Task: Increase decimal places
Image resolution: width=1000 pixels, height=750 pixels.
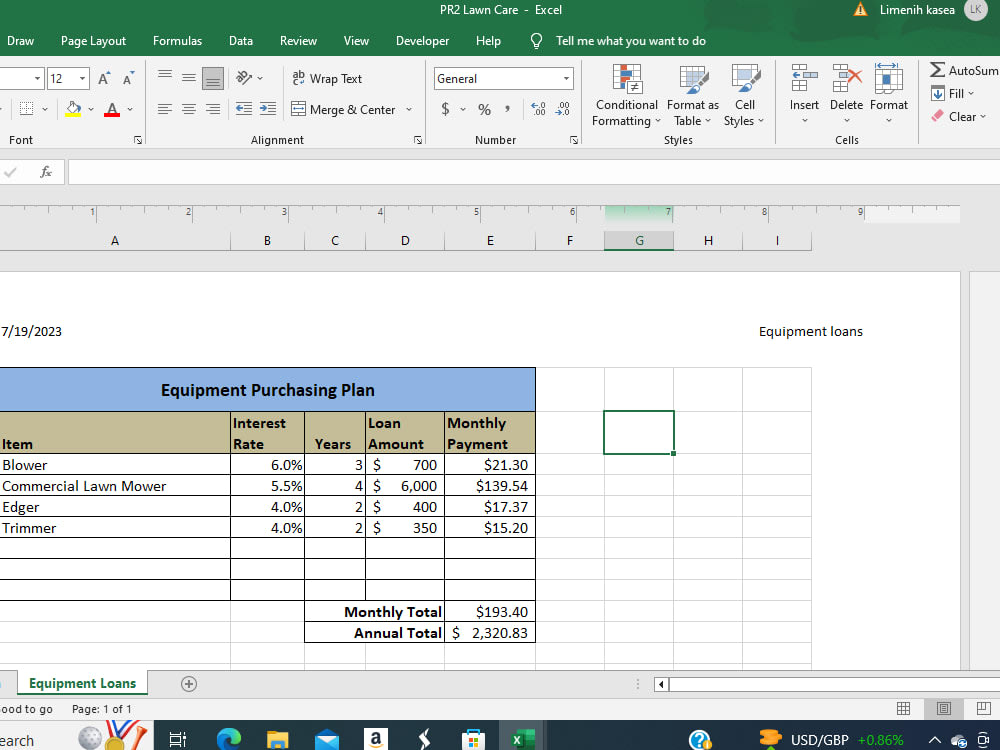Action: click(x=539, y=109)
